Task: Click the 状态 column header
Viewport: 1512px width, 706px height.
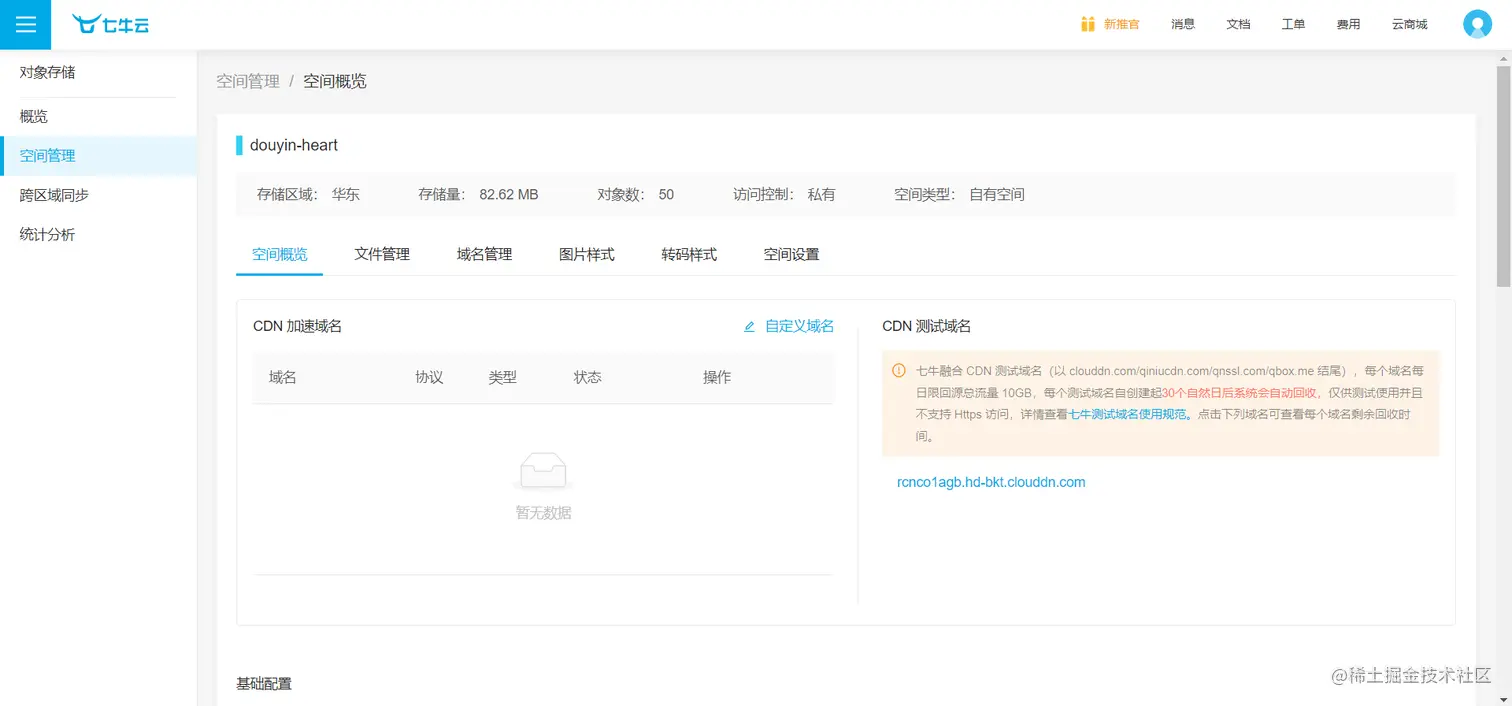Action: click(x=588, y=377)
